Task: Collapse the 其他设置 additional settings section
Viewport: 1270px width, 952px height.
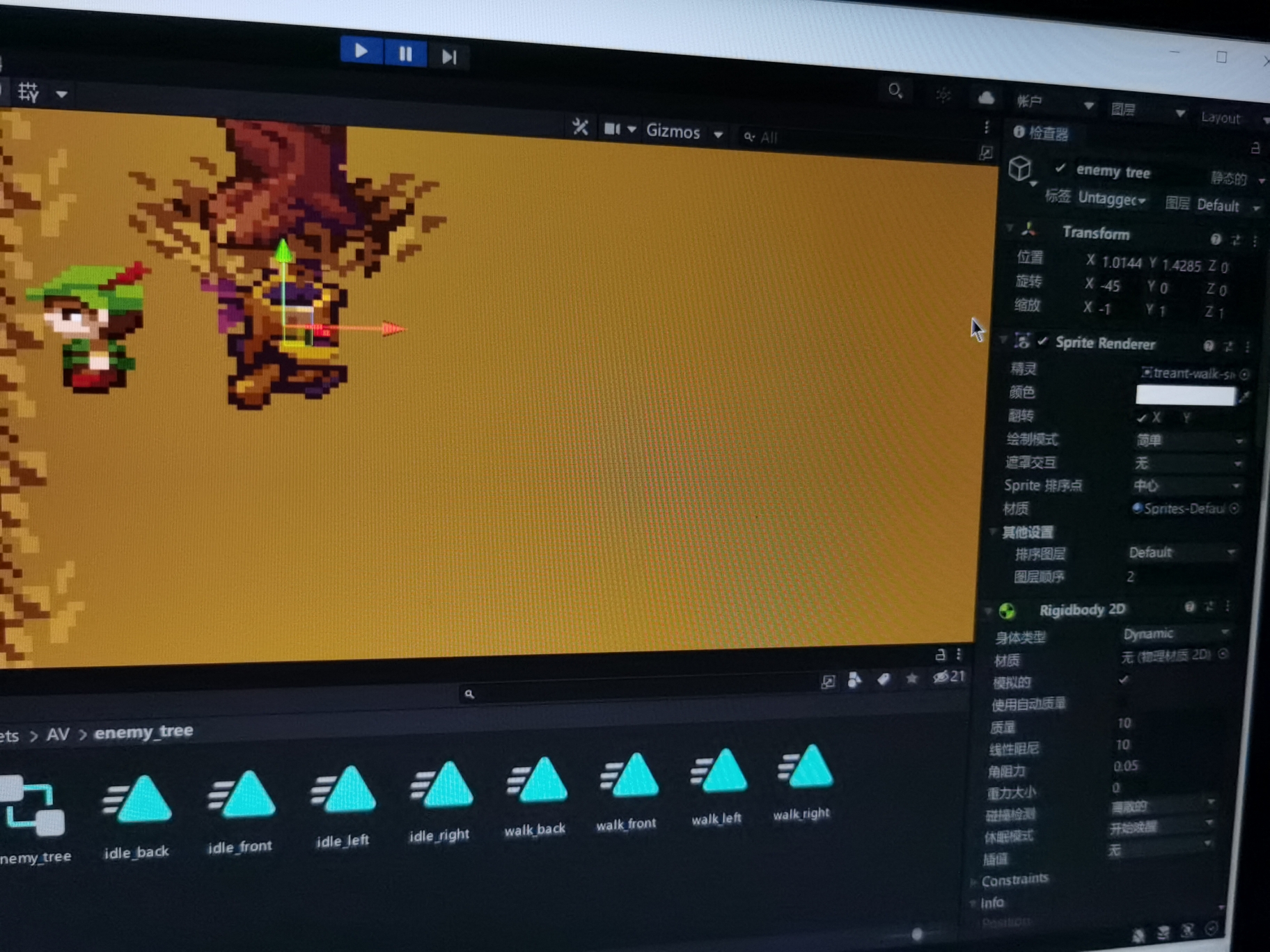Action: pyautogui.click(x=993, y=532)
